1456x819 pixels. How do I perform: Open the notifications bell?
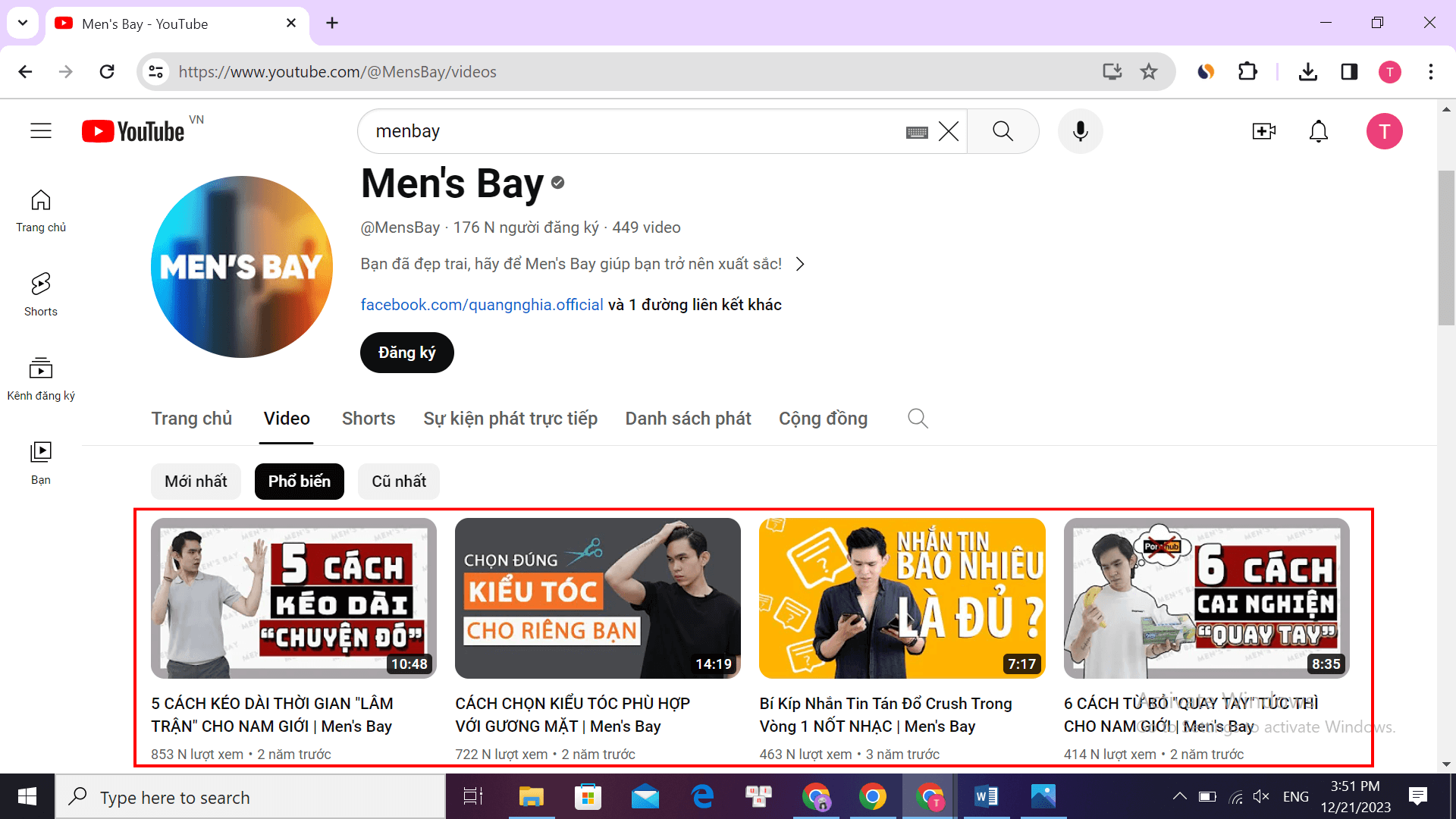[1319, 131]
